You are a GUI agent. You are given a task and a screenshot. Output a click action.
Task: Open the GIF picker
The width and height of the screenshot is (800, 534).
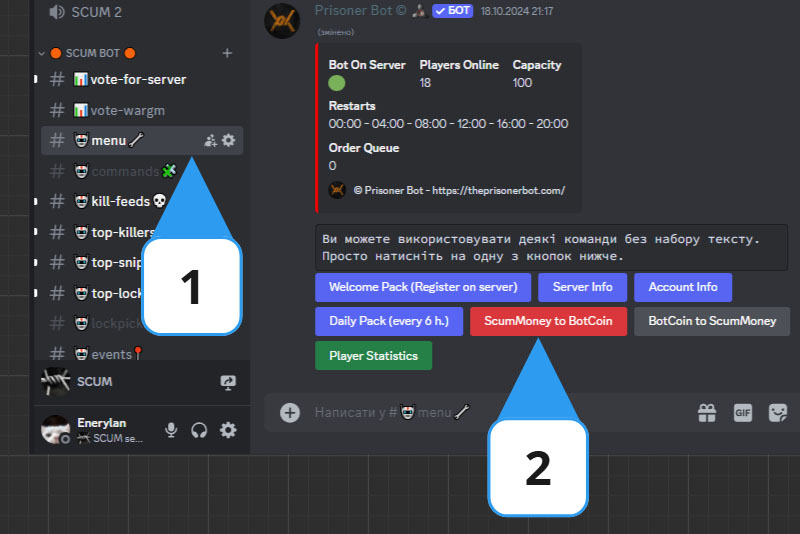(x=743, y=413)
